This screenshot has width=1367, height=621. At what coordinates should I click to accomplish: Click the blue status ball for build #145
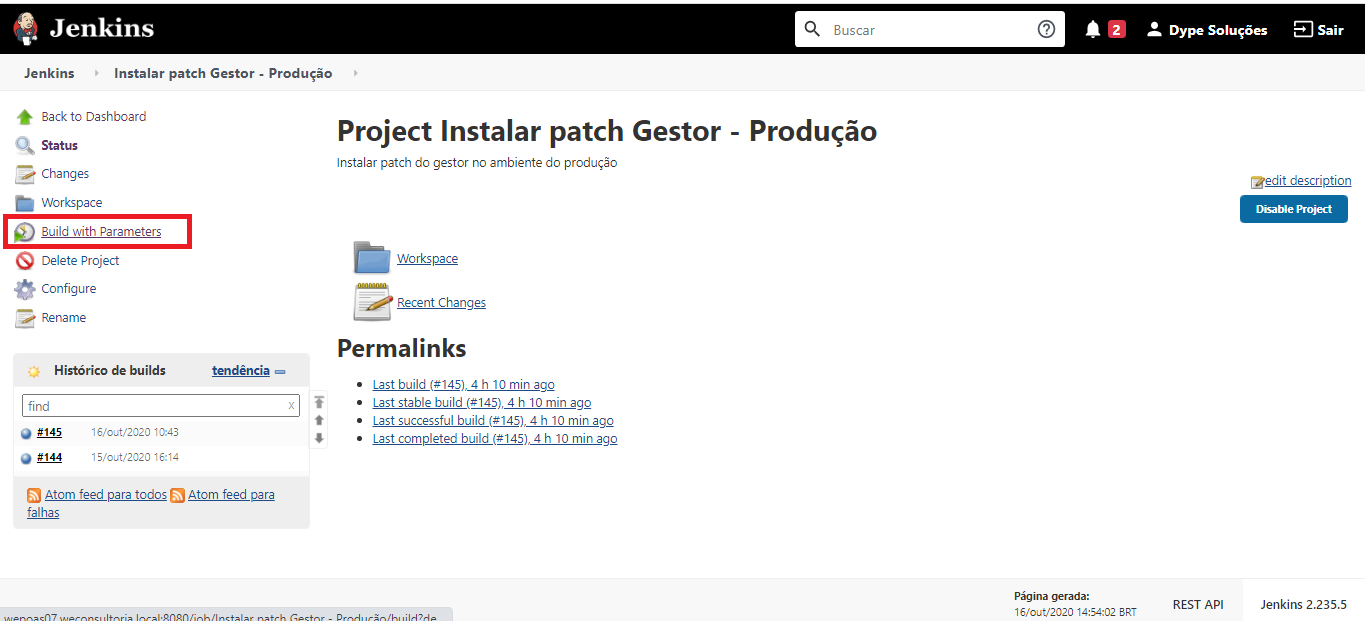pyautogui.click(x=26, y=433)
